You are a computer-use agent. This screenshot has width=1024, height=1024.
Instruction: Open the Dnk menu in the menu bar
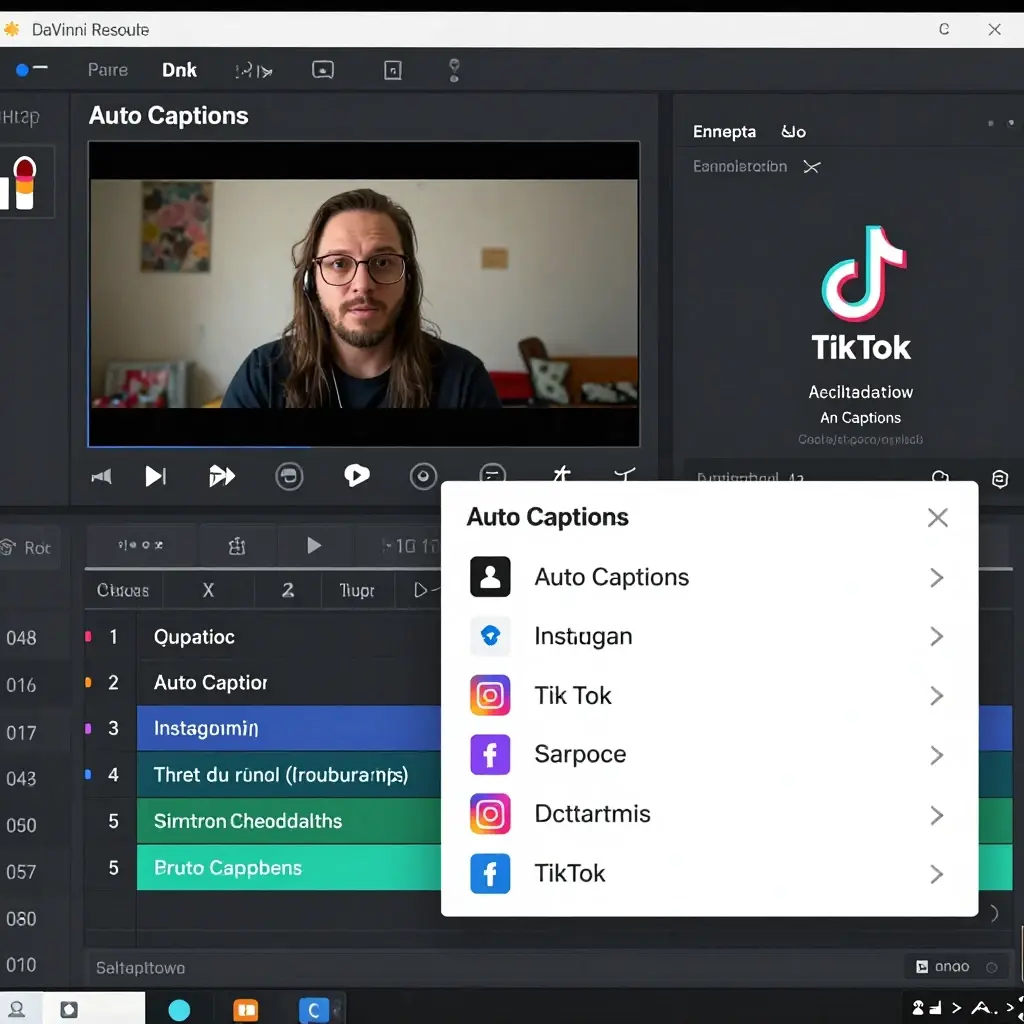[179, 69]
